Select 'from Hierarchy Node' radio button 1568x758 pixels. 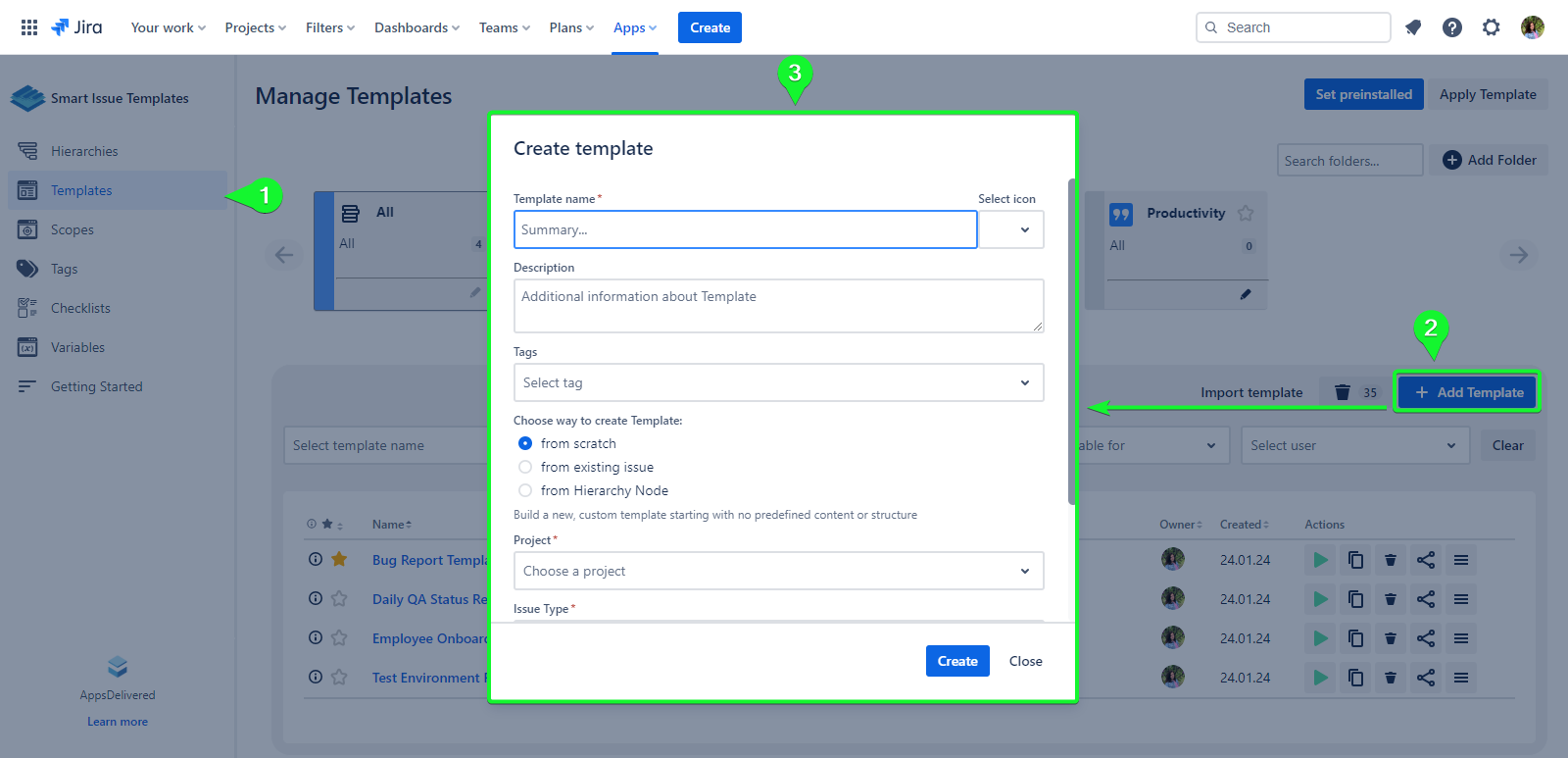coord(525,490)
